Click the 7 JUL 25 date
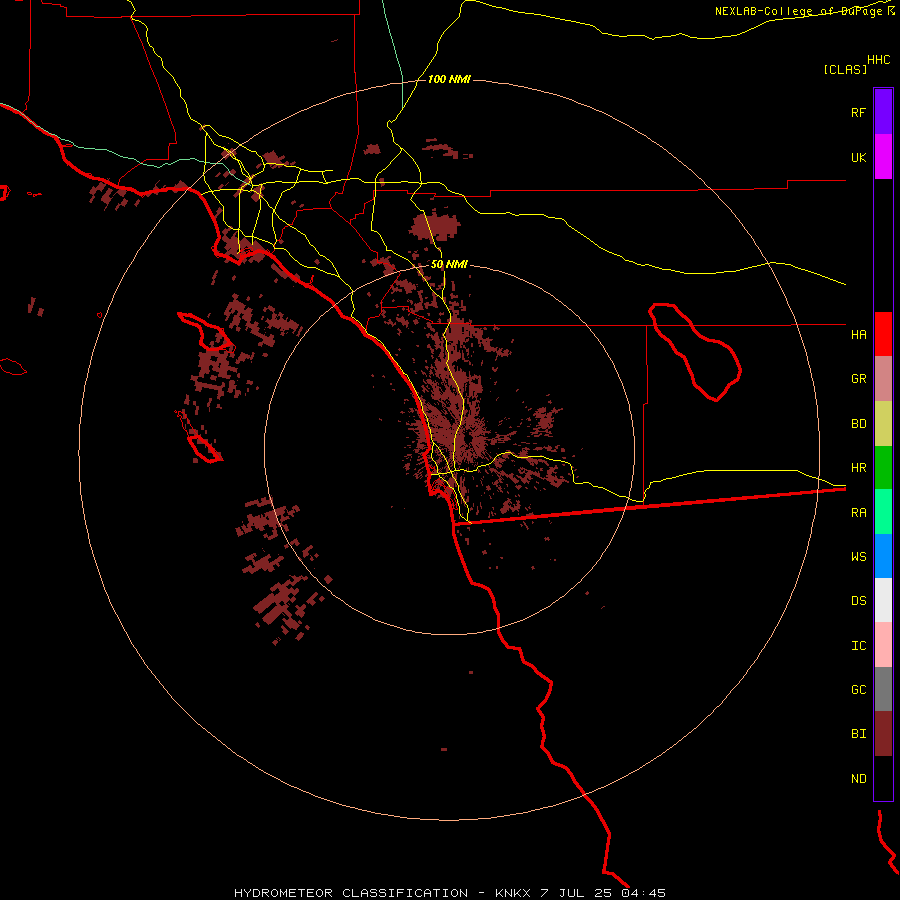900x900 pixels. pyautogui.click(x=576, y=893)
